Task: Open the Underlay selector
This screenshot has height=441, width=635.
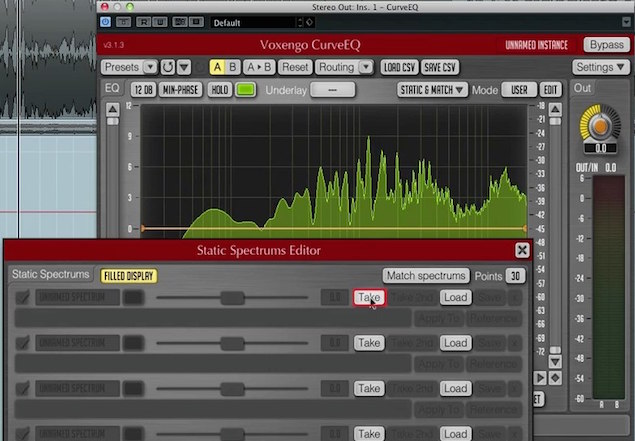Action: 332,90
